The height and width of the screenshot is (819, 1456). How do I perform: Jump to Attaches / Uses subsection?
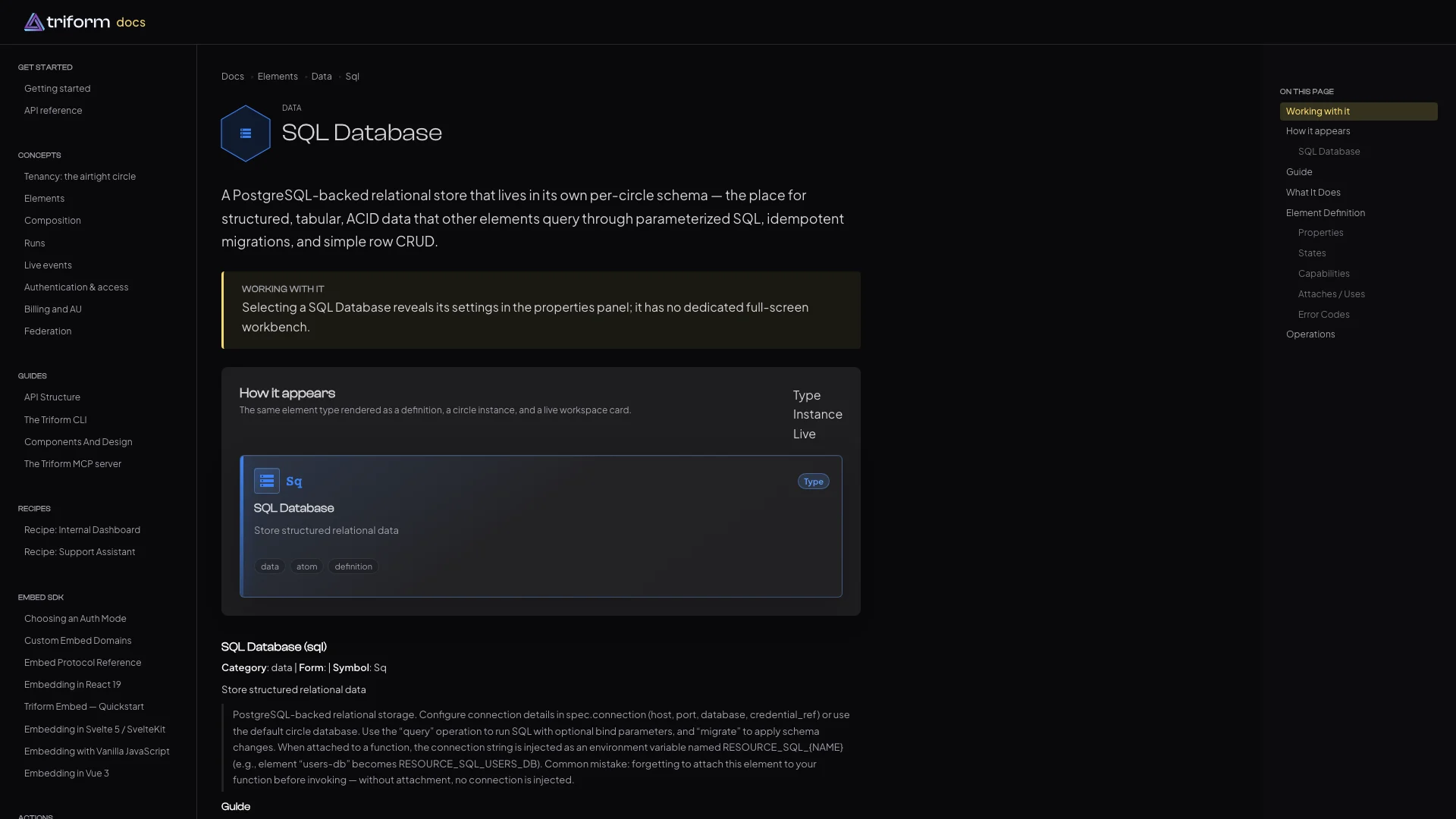click(1331, 294)
